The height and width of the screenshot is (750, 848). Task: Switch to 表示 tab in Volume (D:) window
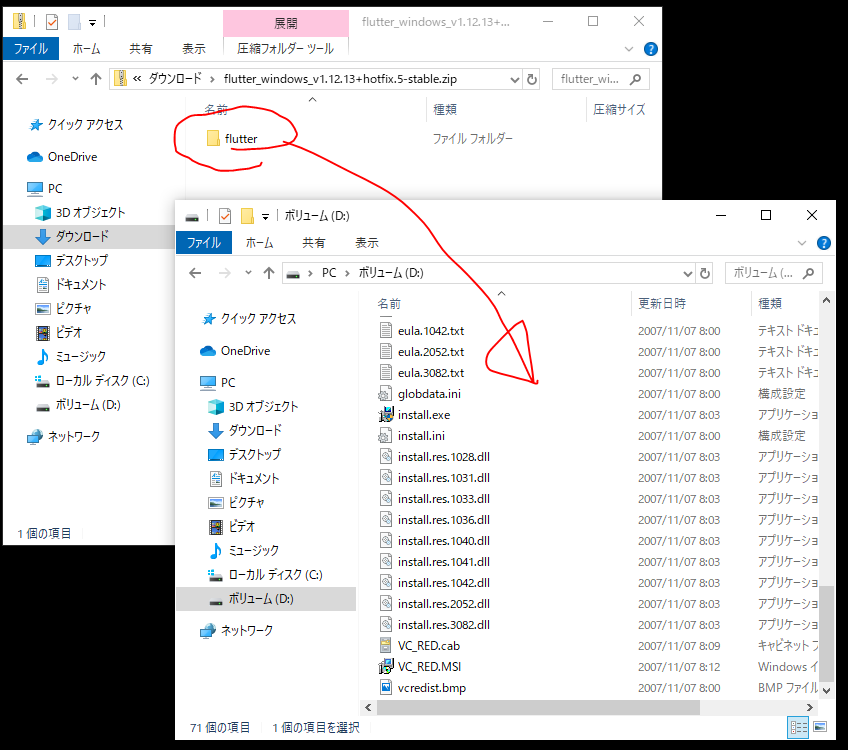tap(367, 243)
